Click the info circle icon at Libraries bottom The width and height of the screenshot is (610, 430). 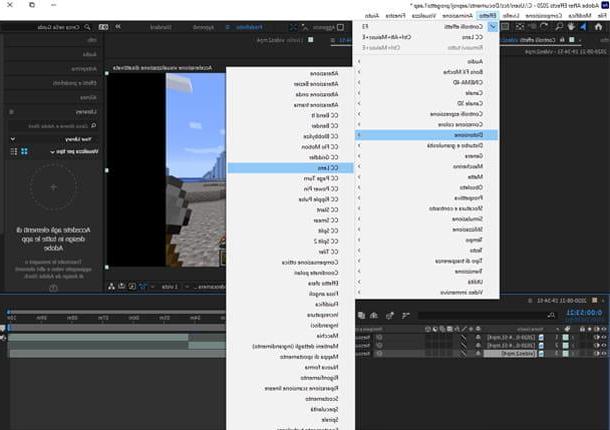(x=53, y=288)
